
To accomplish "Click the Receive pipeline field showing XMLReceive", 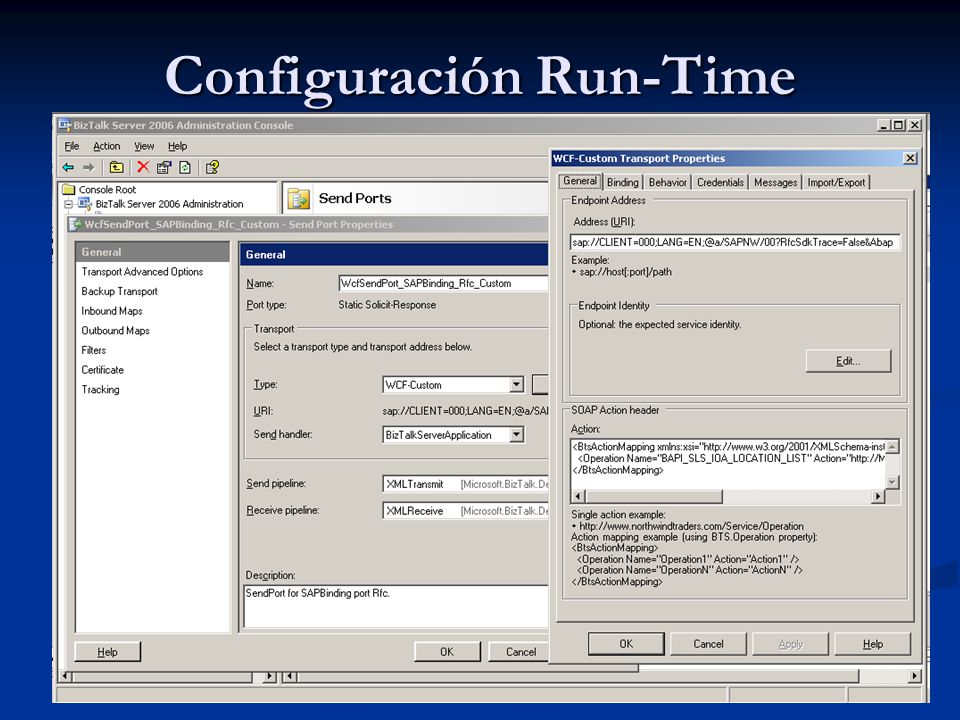I will 465,511.
